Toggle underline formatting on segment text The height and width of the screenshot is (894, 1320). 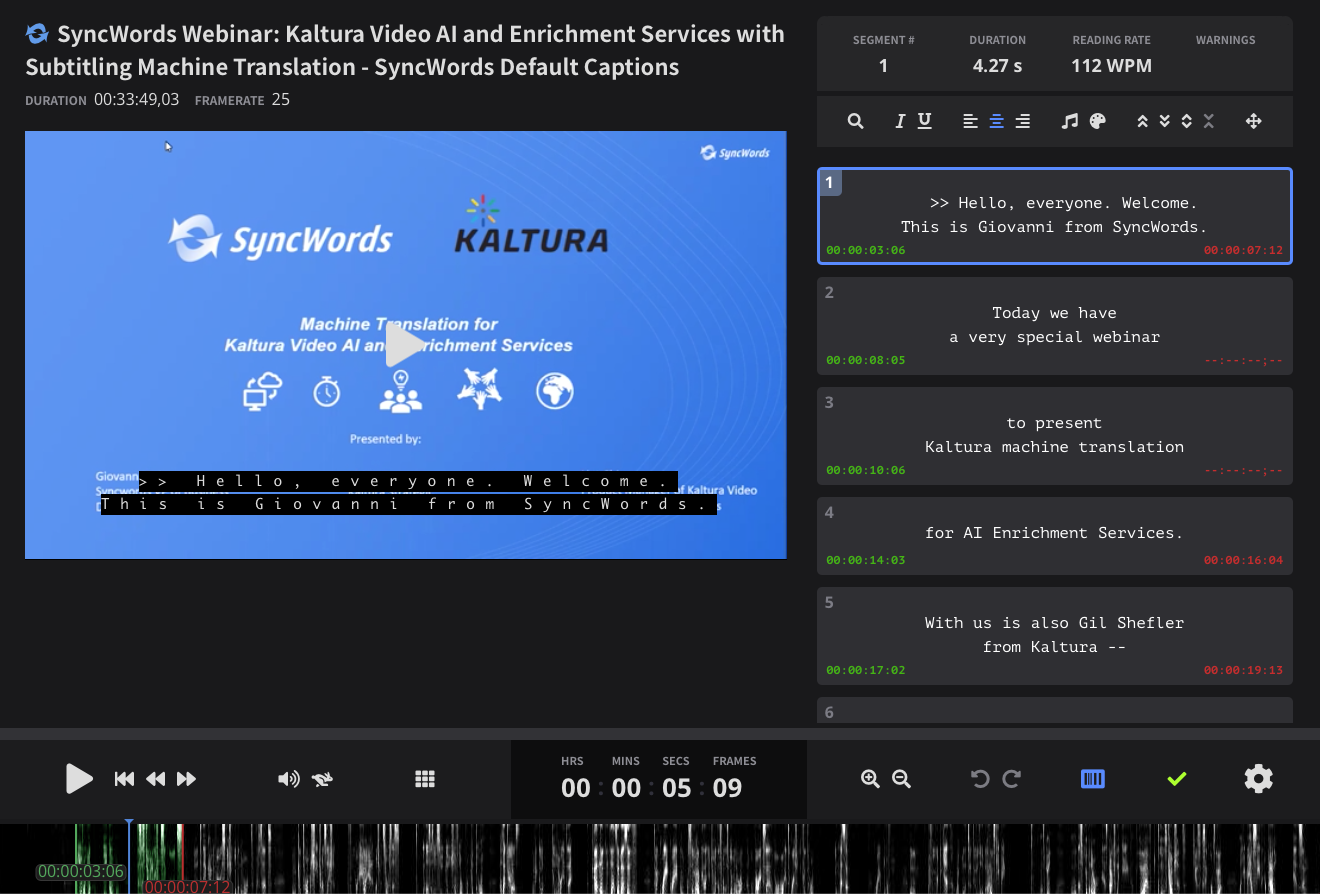tap(924, 120)
